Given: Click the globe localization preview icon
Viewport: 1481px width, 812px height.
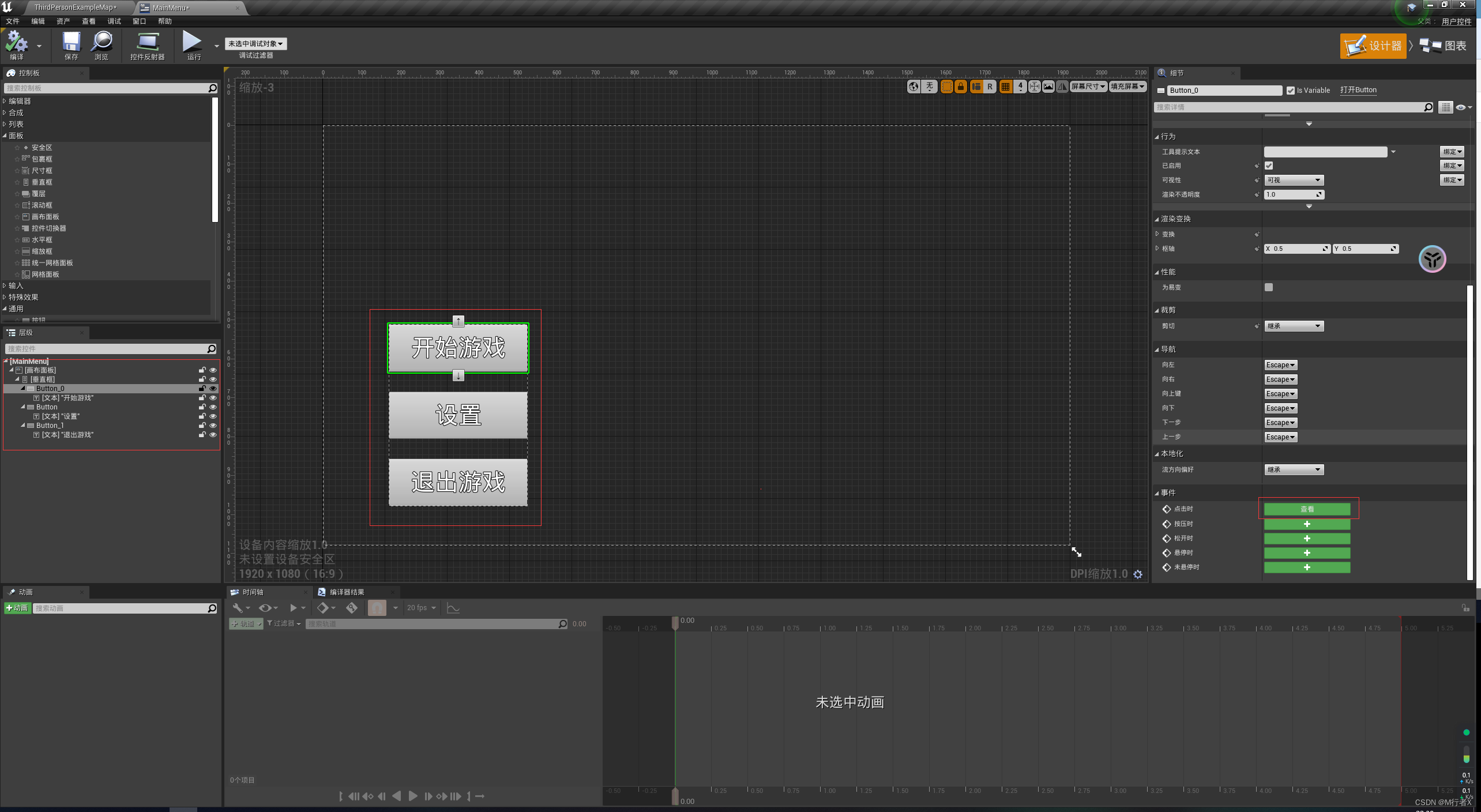Looking at the screenshot, I should (914, 87).
